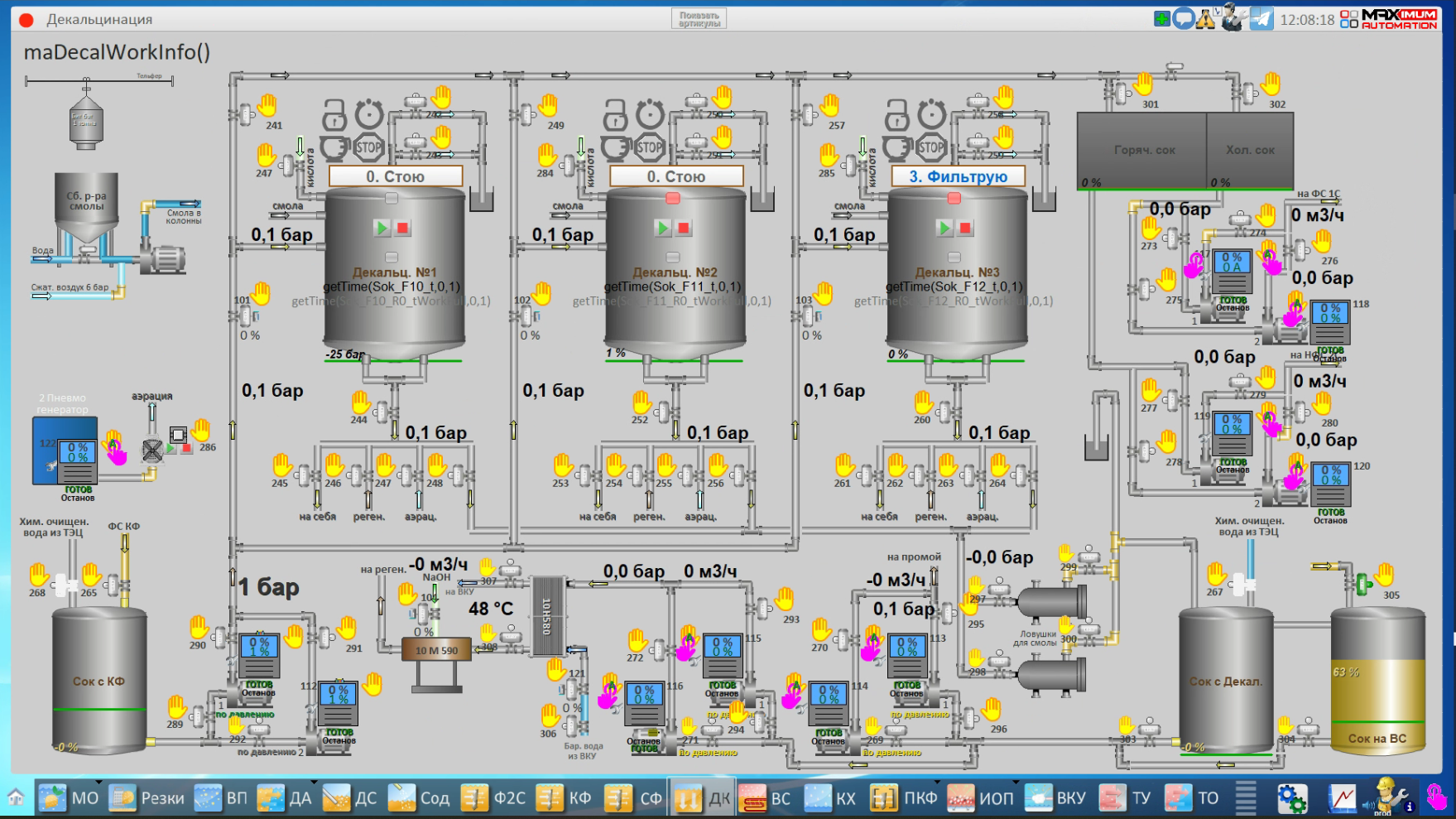
Task: Open the Telegram paper-plane icon
Action: (x=1261, y=19)
